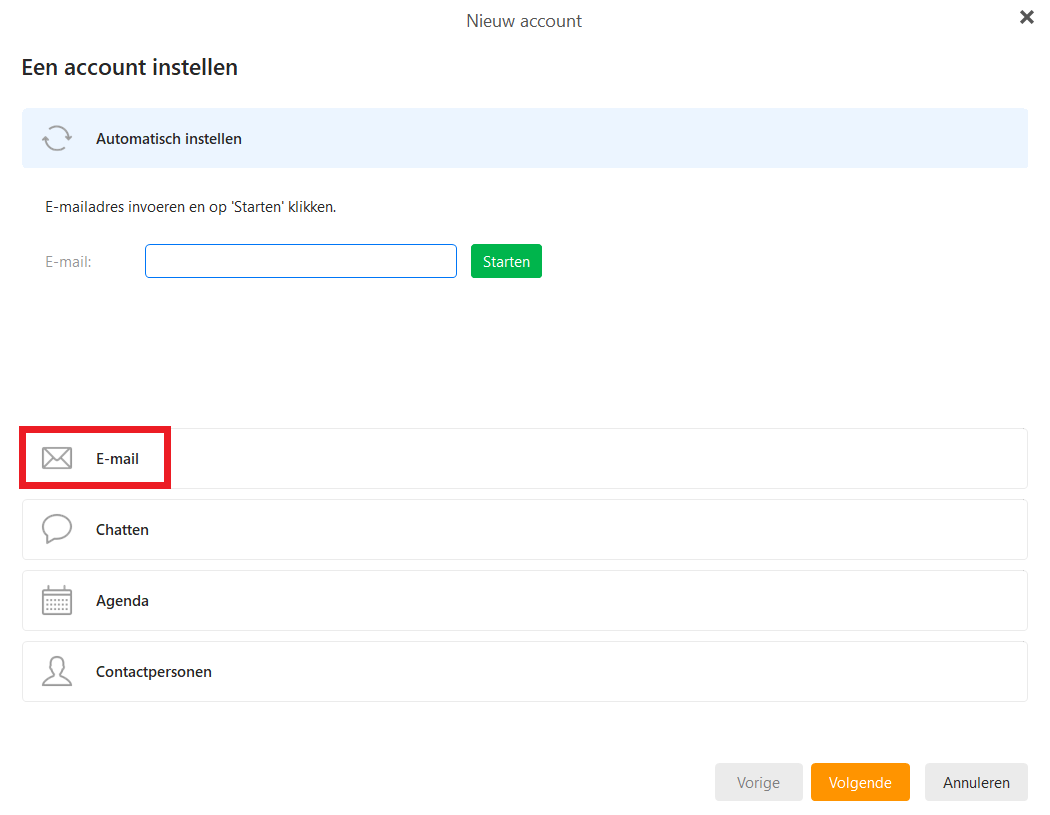Viewport: 1050px width, 815px height.
Task: Click the calendar icon for Agenda
Action: pos(57,600)
